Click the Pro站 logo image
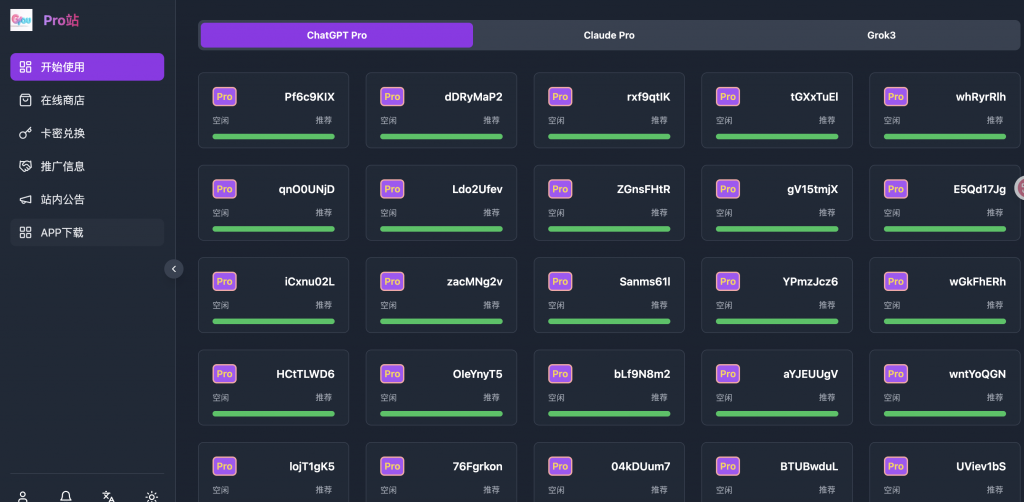This screenshot has height=502, width=1024. point(21,20)
